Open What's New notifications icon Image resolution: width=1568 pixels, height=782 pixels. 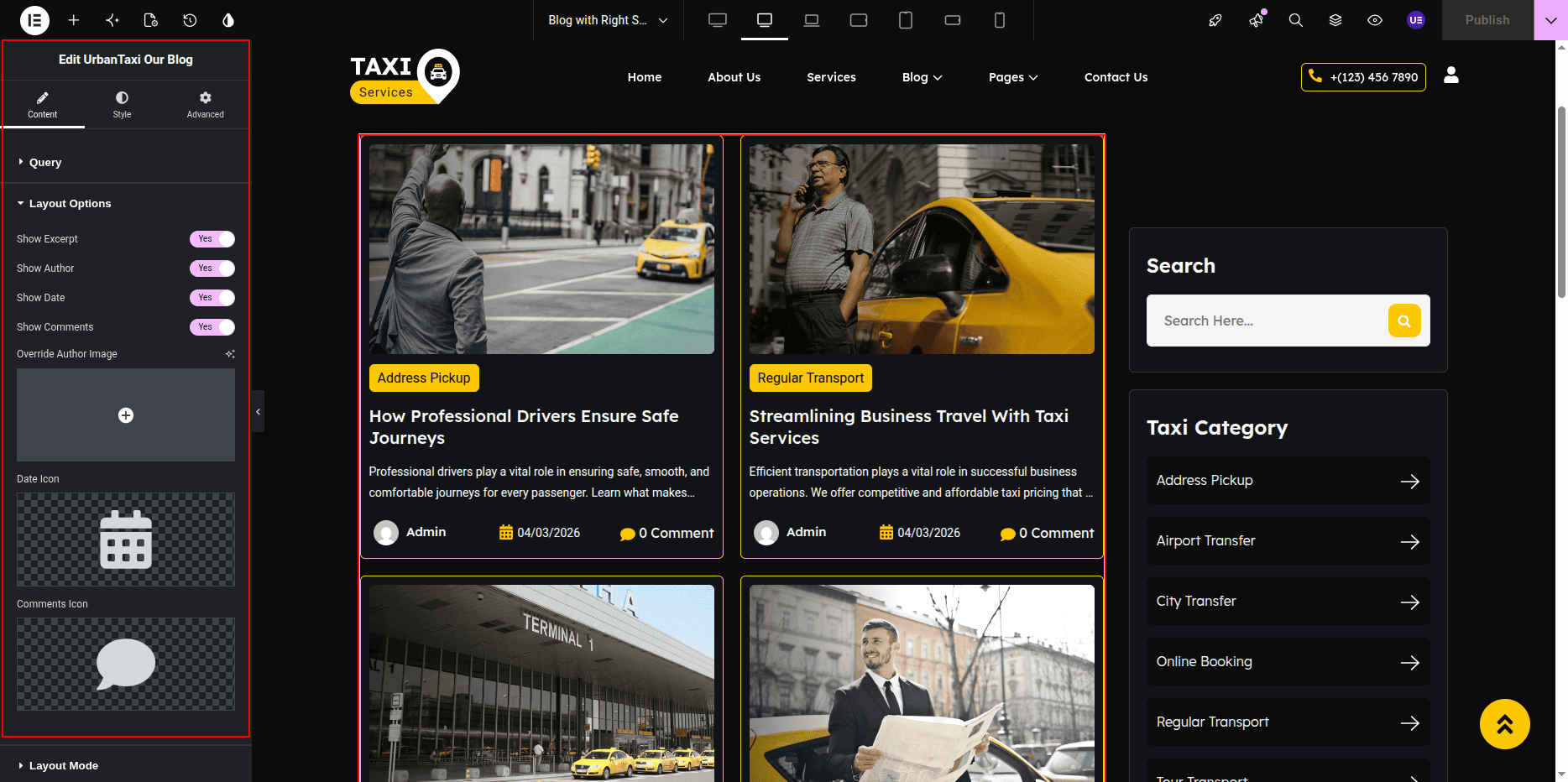point(1257,20)
